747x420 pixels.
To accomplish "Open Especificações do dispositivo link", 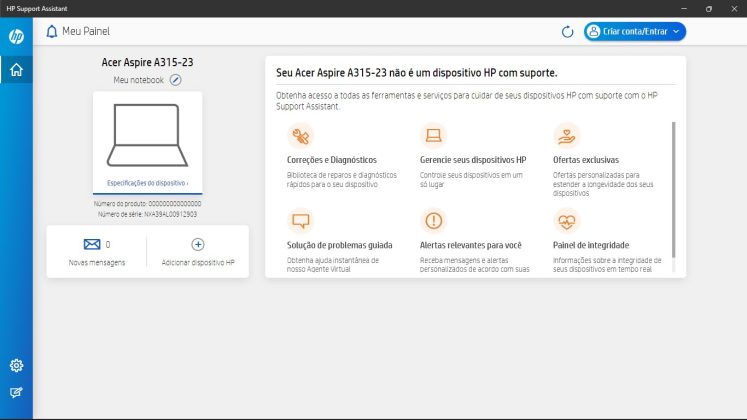I will (147, 183).
